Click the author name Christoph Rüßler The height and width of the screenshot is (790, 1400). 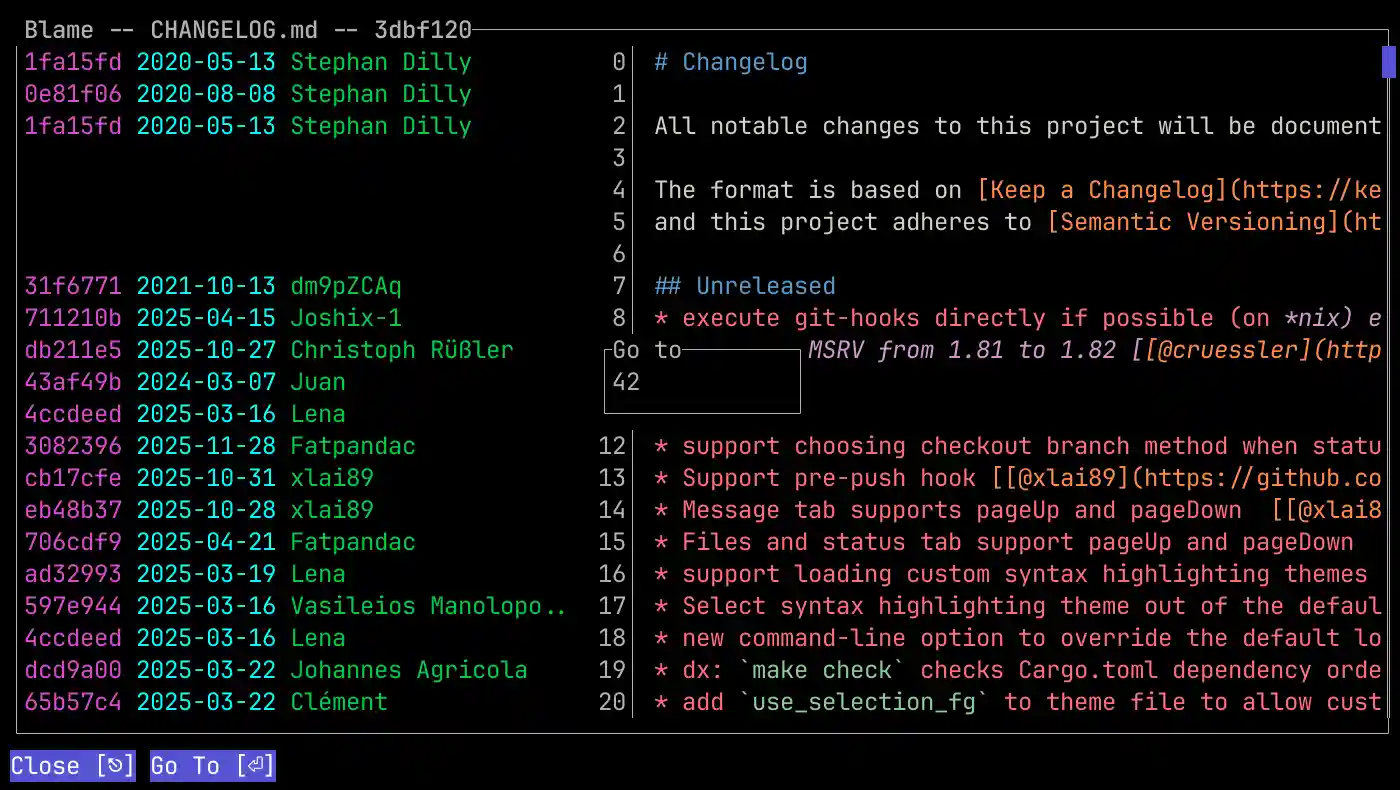click(x=401, y=350)
